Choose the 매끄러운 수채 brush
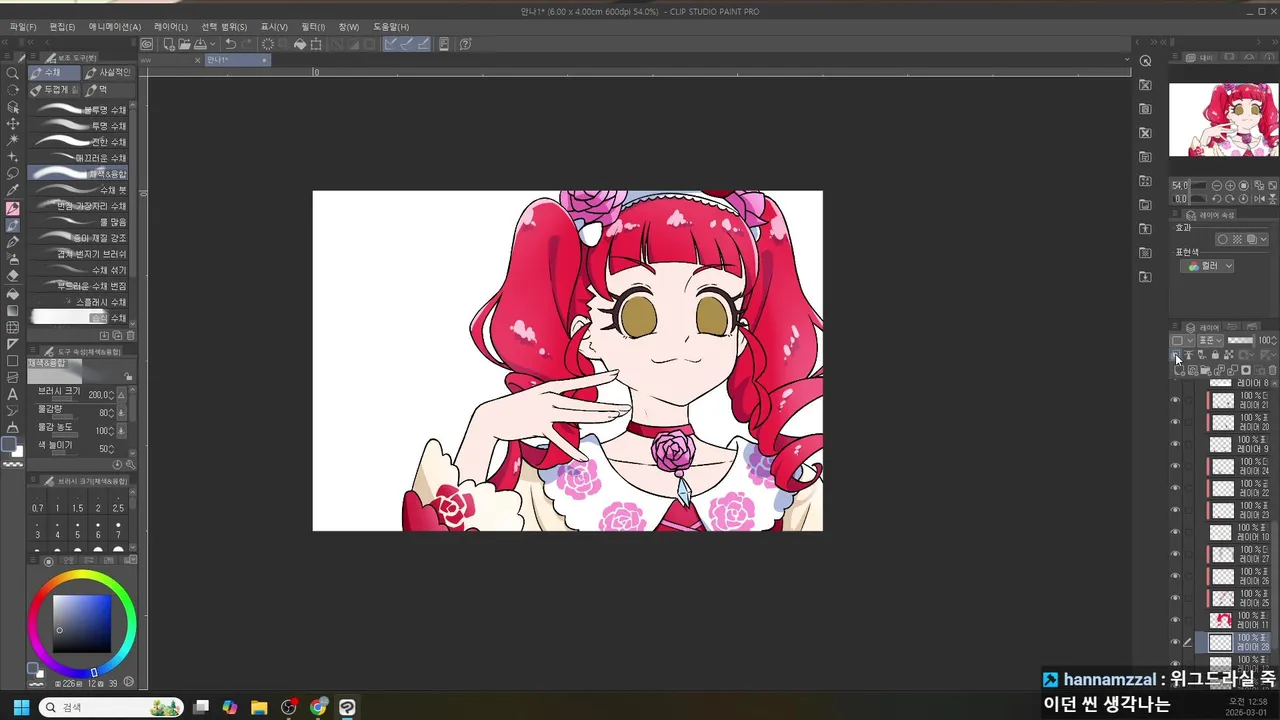This screenshot has width=1280, height=720. coord(79,158)
